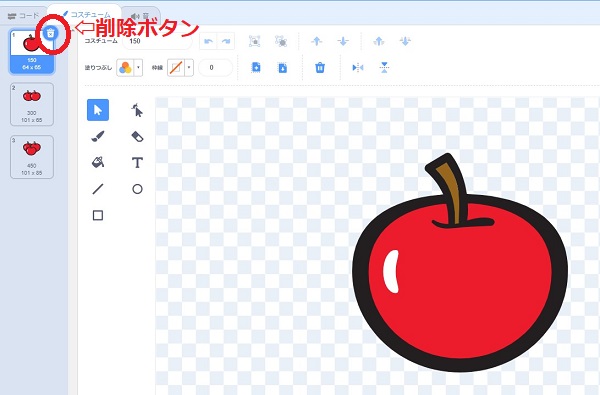This screenshot has height=395, width=600.
Task: Bring selection to front
Action: (x=379, y=41)
